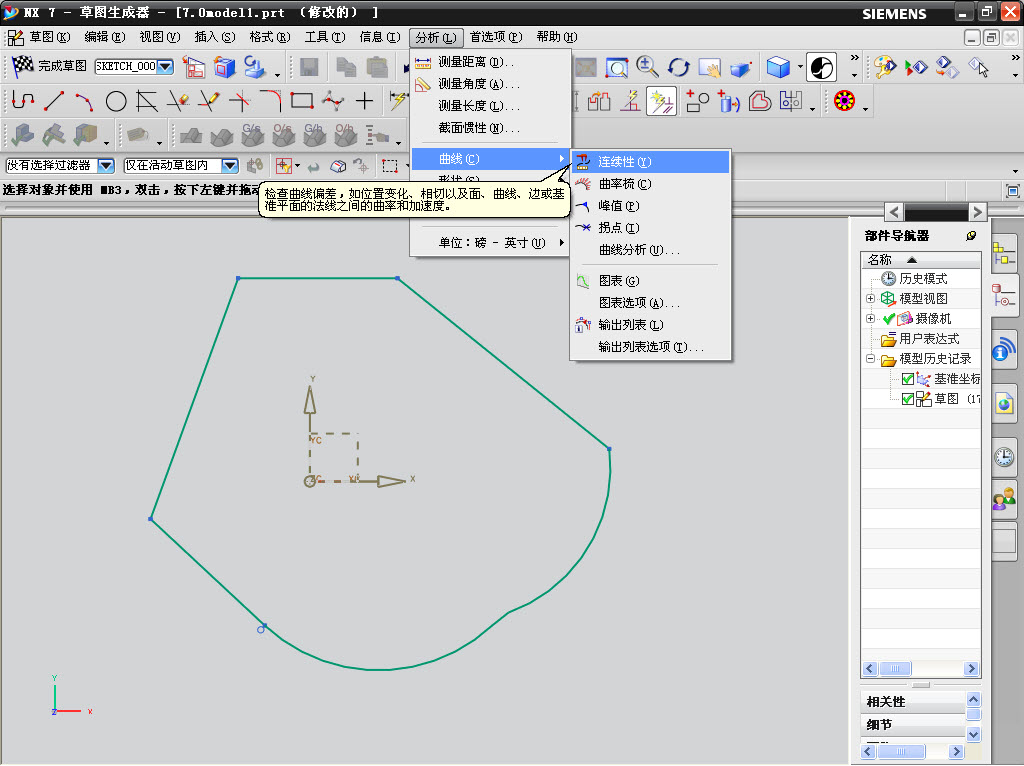This screenshot has width=1024, height=766.
Task: Click the Offset Curve toolbar icon
Action: [x=760, y=101]
